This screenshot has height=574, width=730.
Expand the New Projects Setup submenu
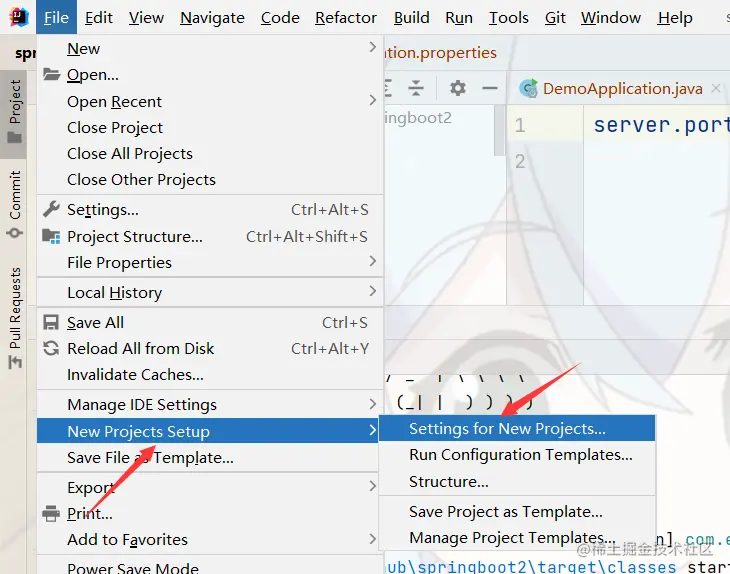tap(372, 431)
